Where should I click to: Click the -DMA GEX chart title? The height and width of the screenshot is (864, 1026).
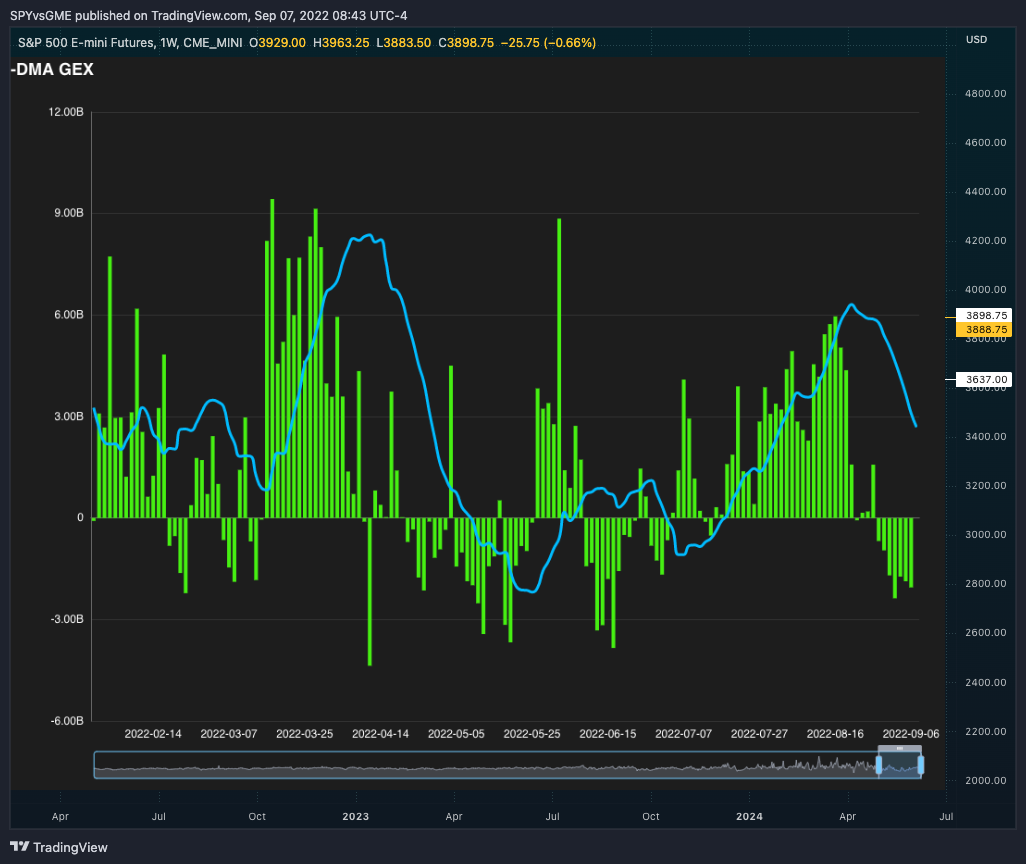click(52, 69)
